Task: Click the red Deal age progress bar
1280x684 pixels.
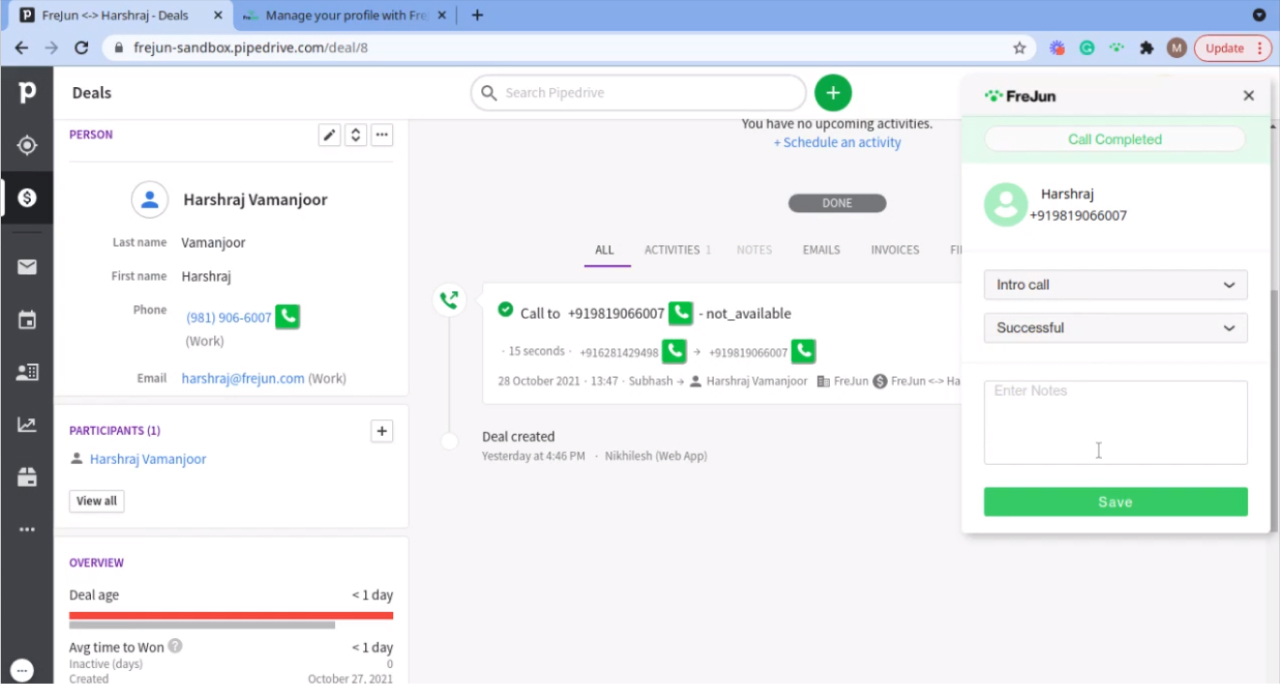Action: [x=231, y=615]
